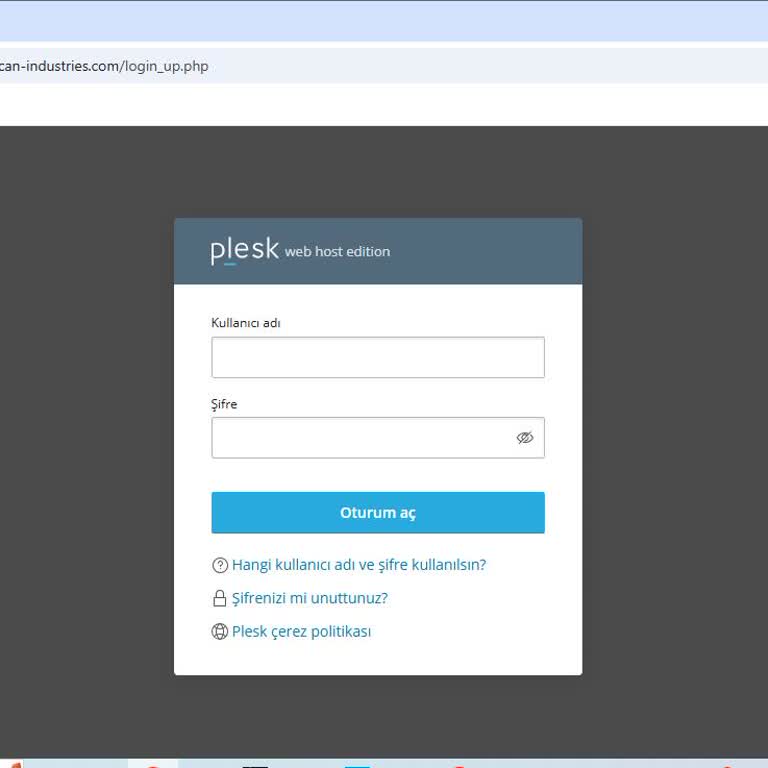768x768 pixels.
Task: Click the globe icon beside cookie policy
Action: click(x=220, y=632)
